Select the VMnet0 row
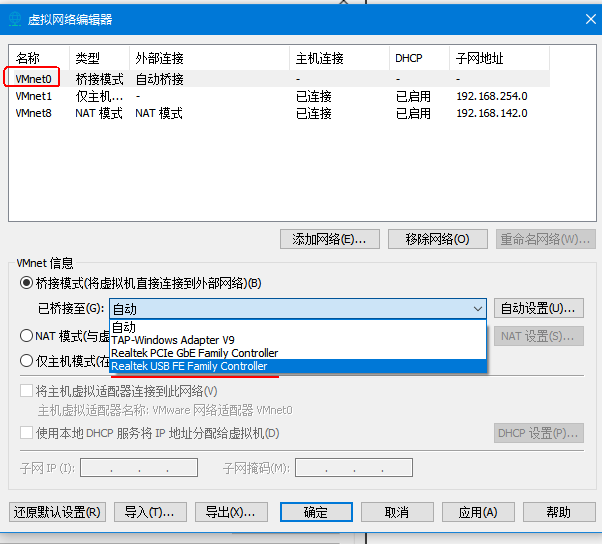This screenshot has width=602, height=544. click(280, 79)
